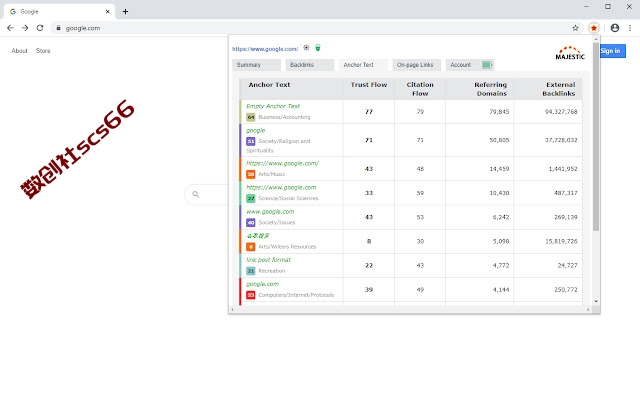This screenshot has width=640, height=400.
Task: Click the gear settings icon beside URL
Action: click(306, 48)
